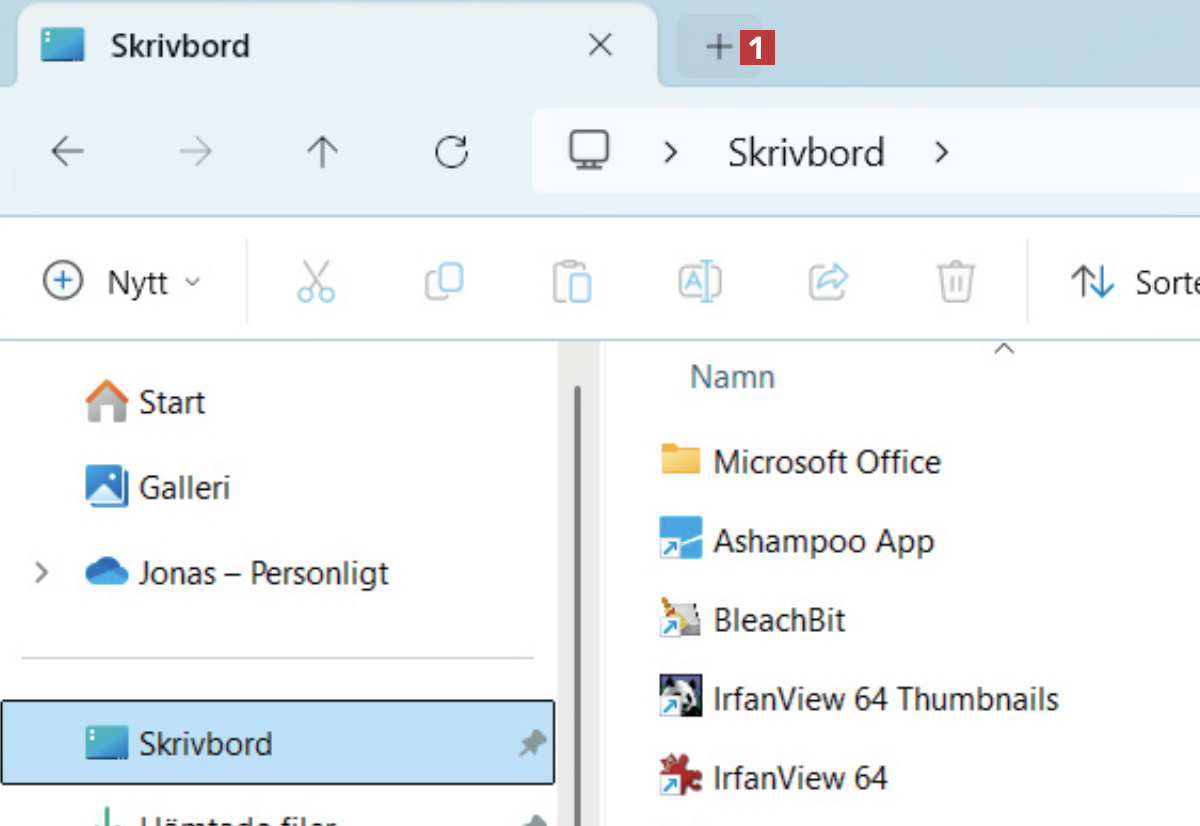Click the house icon next to Start

click(x=107, y=402)
